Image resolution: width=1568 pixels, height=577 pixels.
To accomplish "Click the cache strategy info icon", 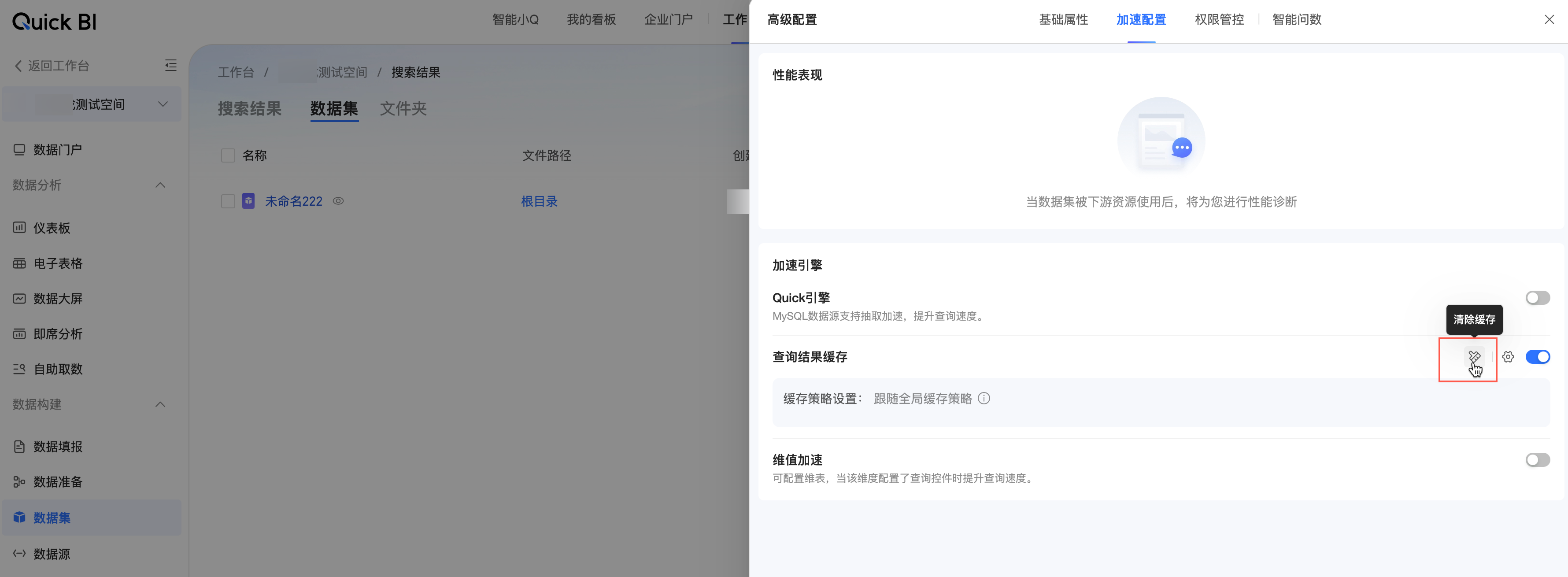I will (x=984, y=399).
